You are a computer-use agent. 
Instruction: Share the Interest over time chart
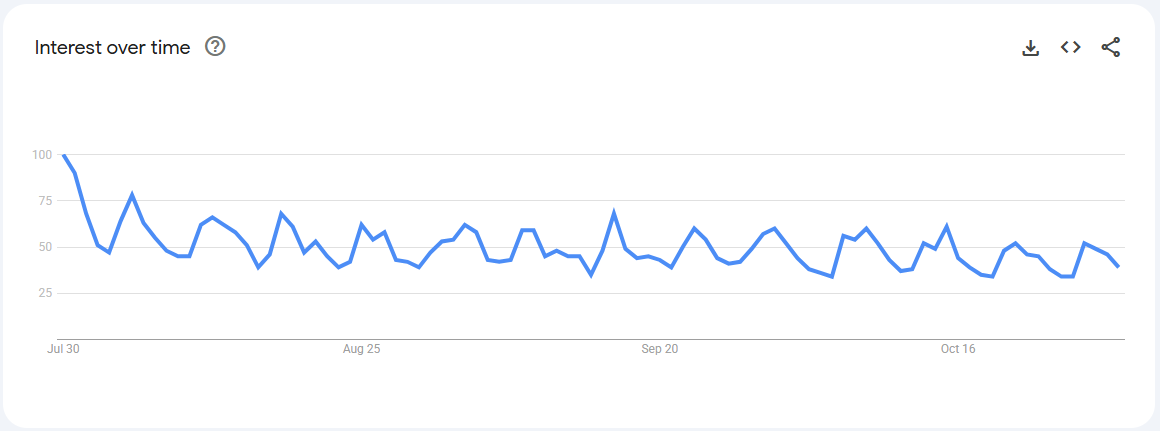coord(1111,47)
